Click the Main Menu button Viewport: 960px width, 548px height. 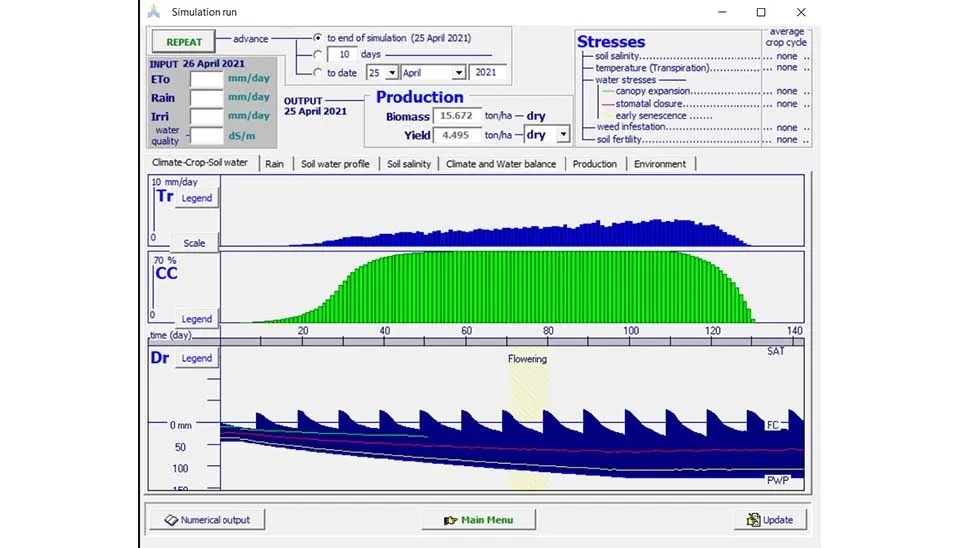[x=478, y=519]
